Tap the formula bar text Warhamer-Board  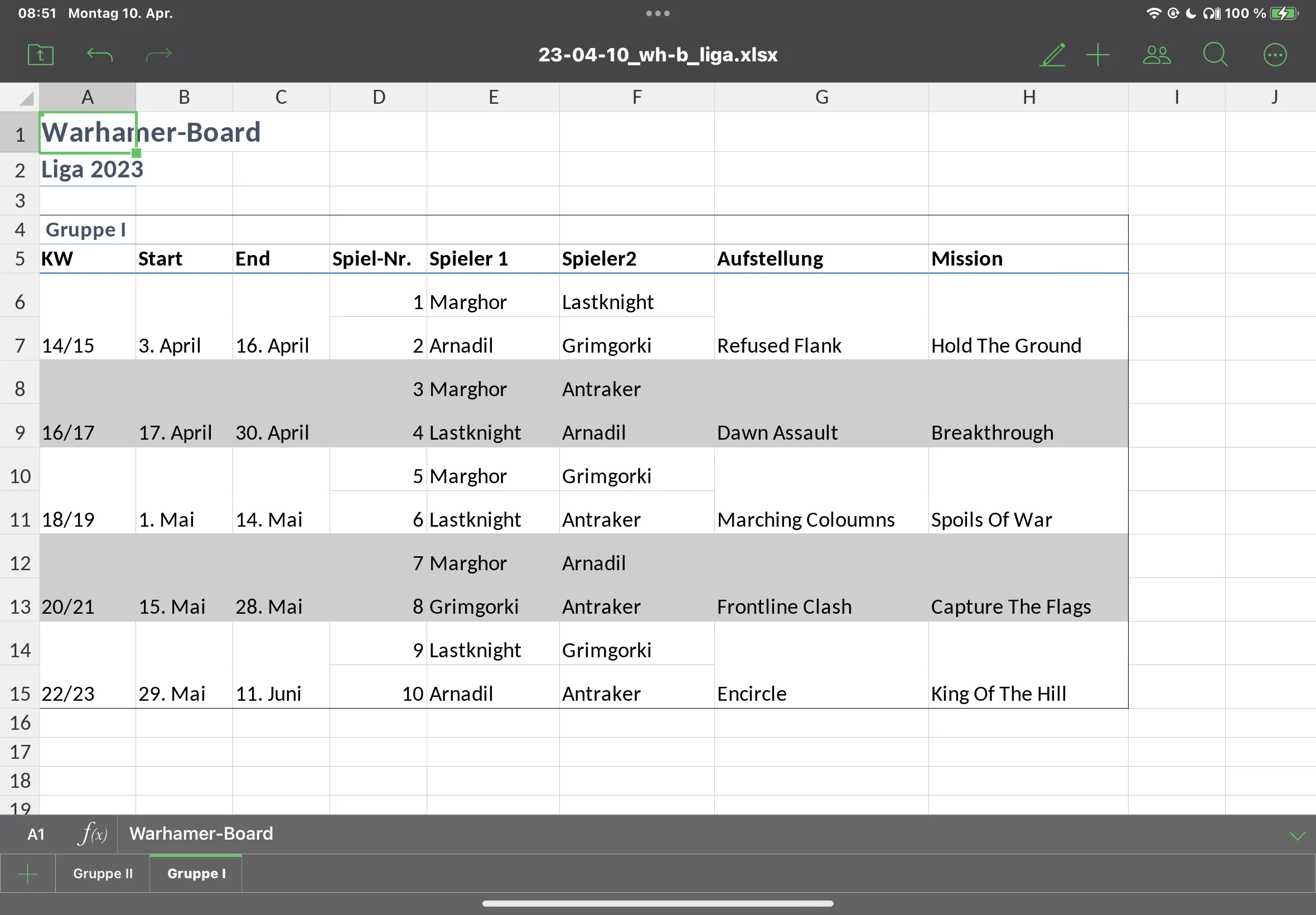(x=201, y=834)
